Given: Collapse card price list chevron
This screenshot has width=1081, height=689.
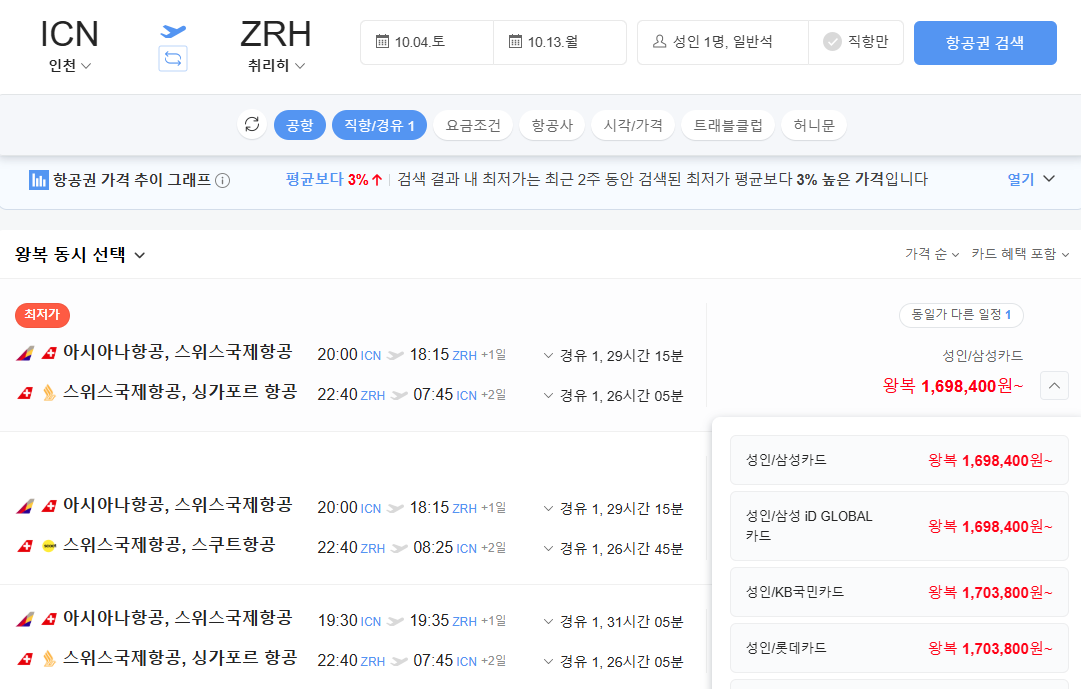Looking at the screenshot, I should tap(1054, 386).
